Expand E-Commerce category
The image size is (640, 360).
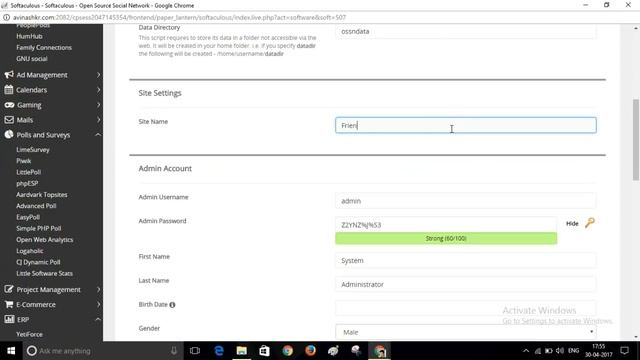(98, 304)
